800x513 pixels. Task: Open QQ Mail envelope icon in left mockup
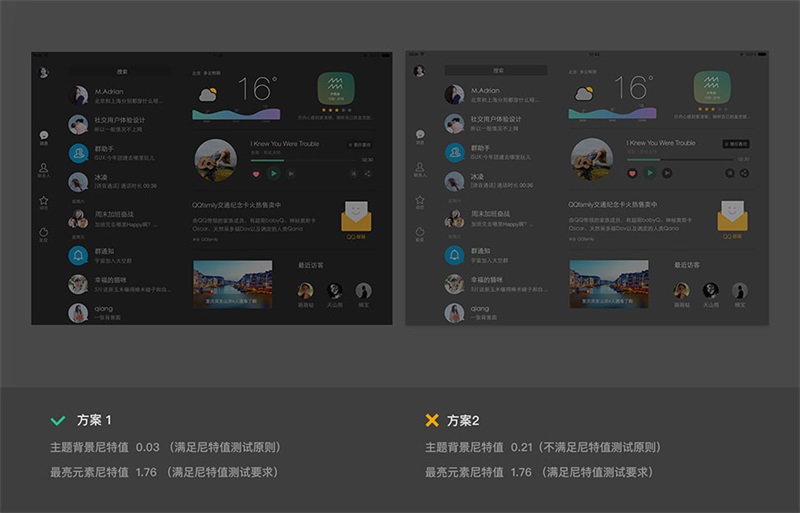click(x=356, y=220)
